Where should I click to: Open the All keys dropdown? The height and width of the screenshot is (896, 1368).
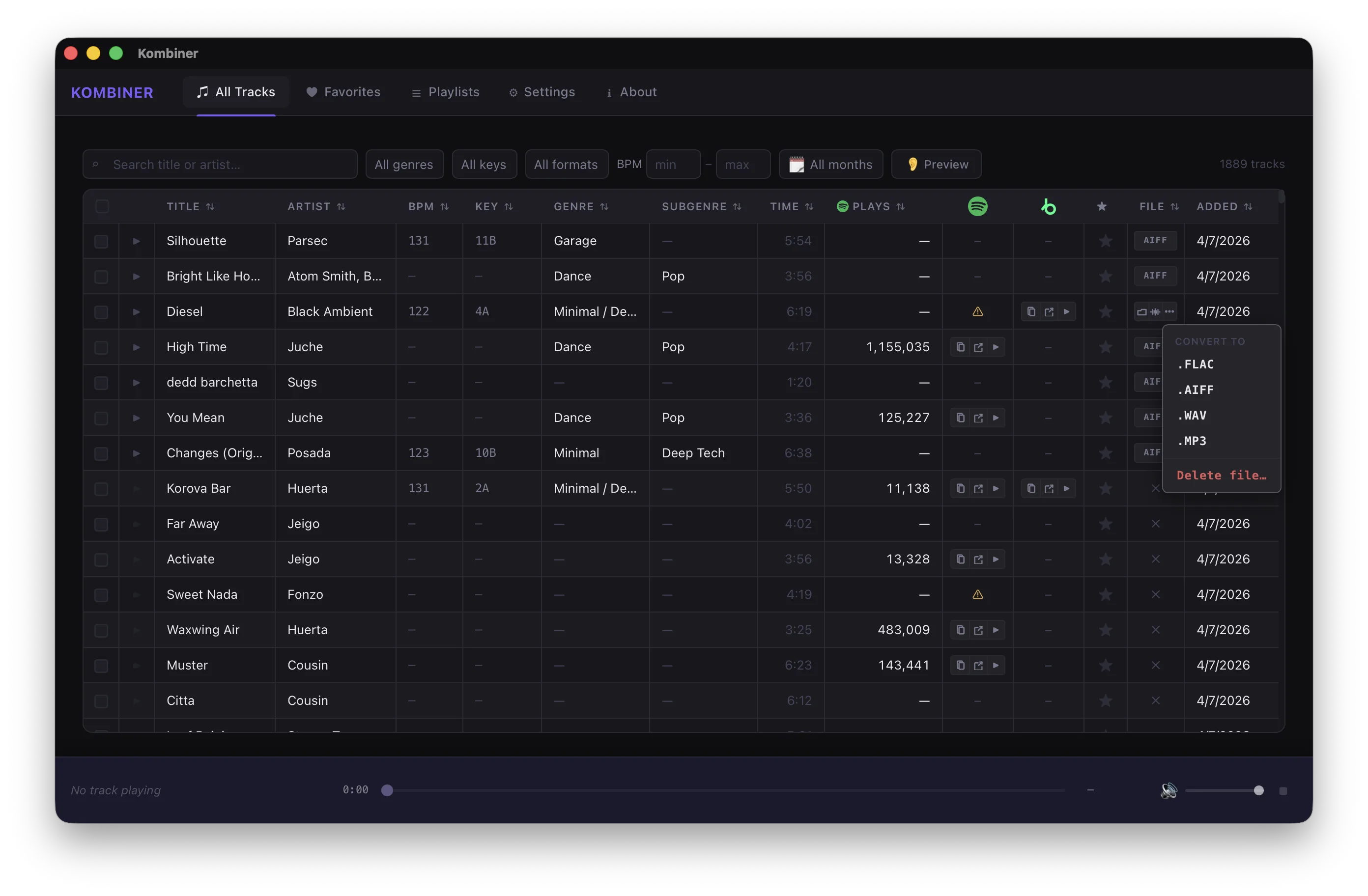tap(484, 165)
